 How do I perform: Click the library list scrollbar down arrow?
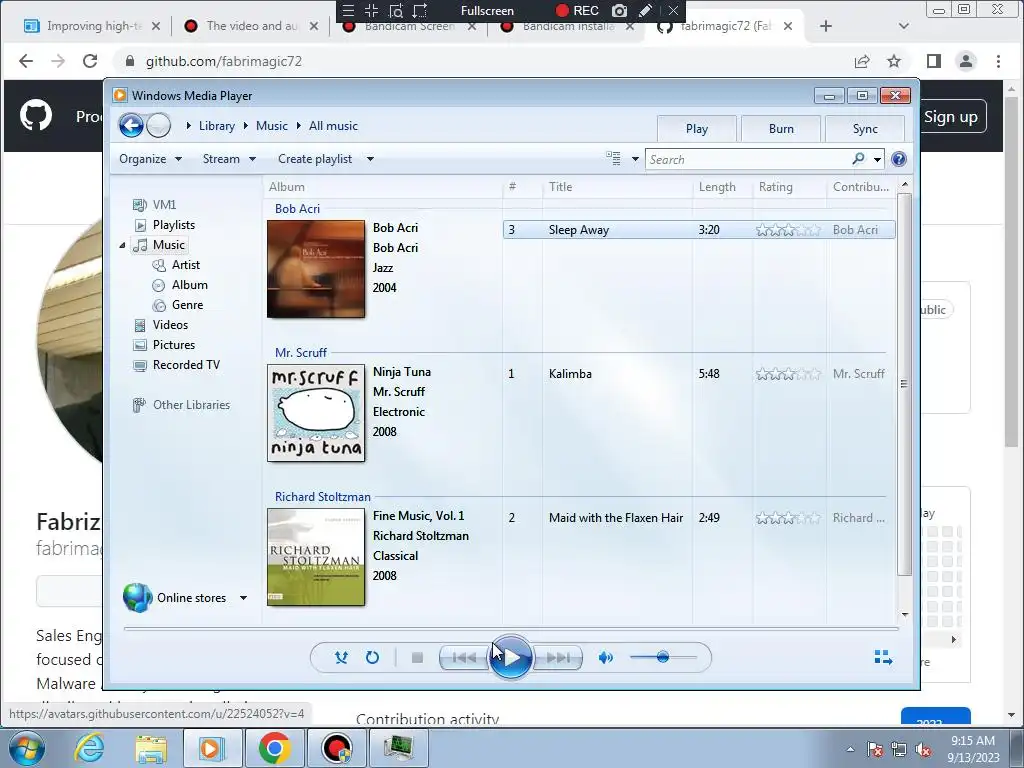(x=904, y=615)
